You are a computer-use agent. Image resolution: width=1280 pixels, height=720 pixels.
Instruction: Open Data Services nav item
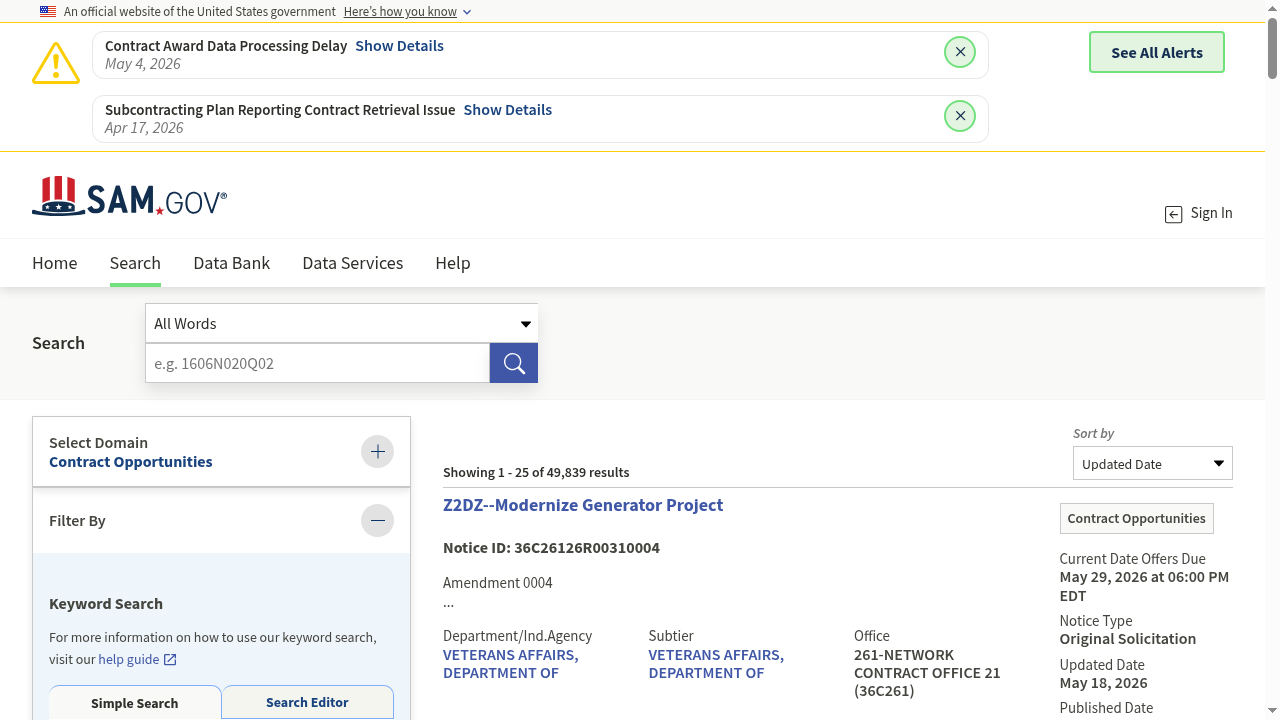tap(353, 263)
